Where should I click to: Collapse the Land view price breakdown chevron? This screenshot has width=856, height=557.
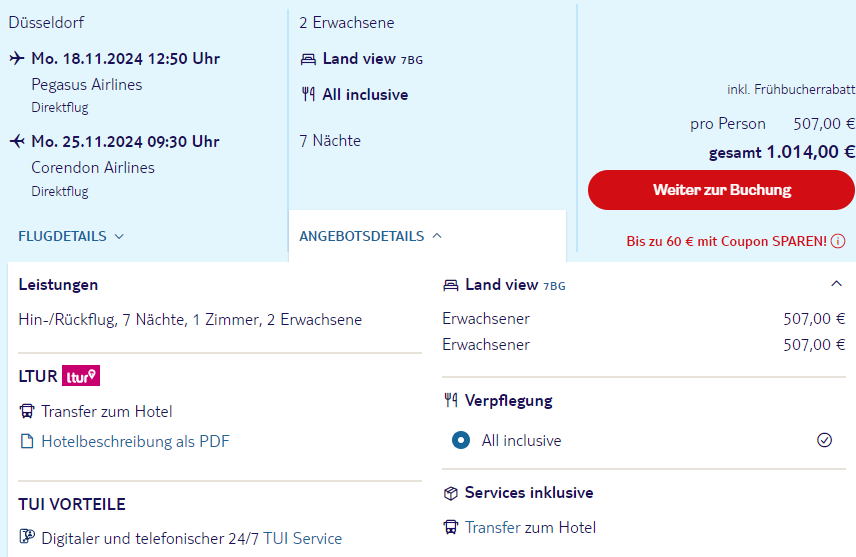tap(837, 284)
